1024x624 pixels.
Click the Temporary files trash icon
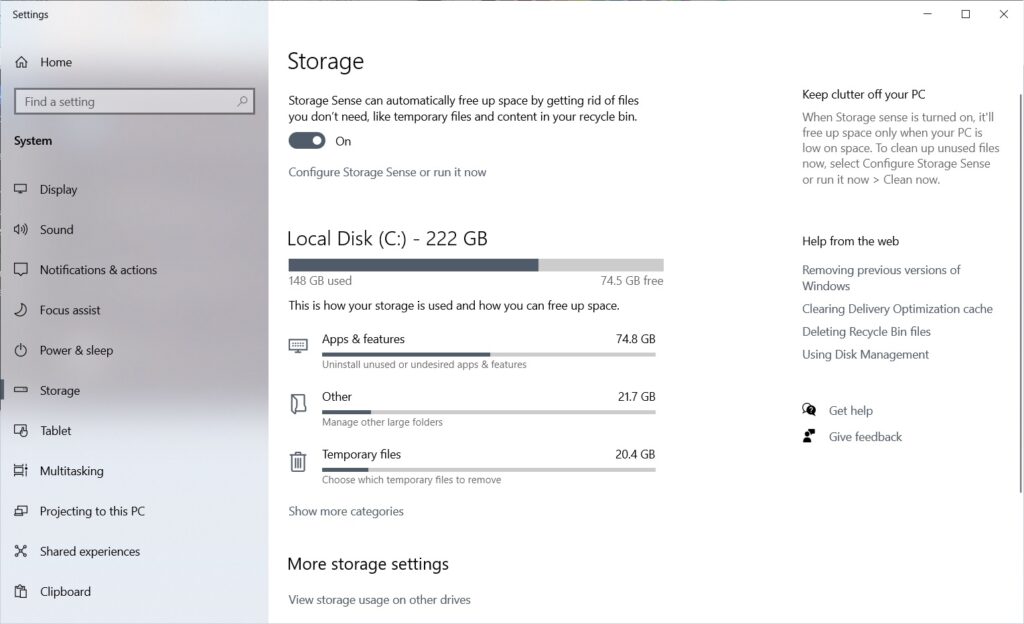pyautogui.click(x=298, y=462)
